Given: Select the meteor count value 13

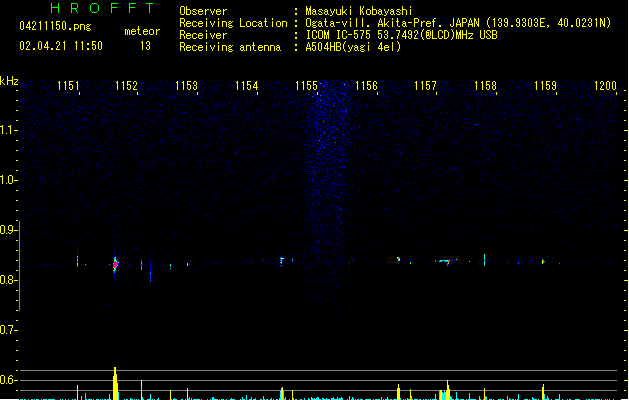Looking at the screenshot, I should tap(145, 46).
